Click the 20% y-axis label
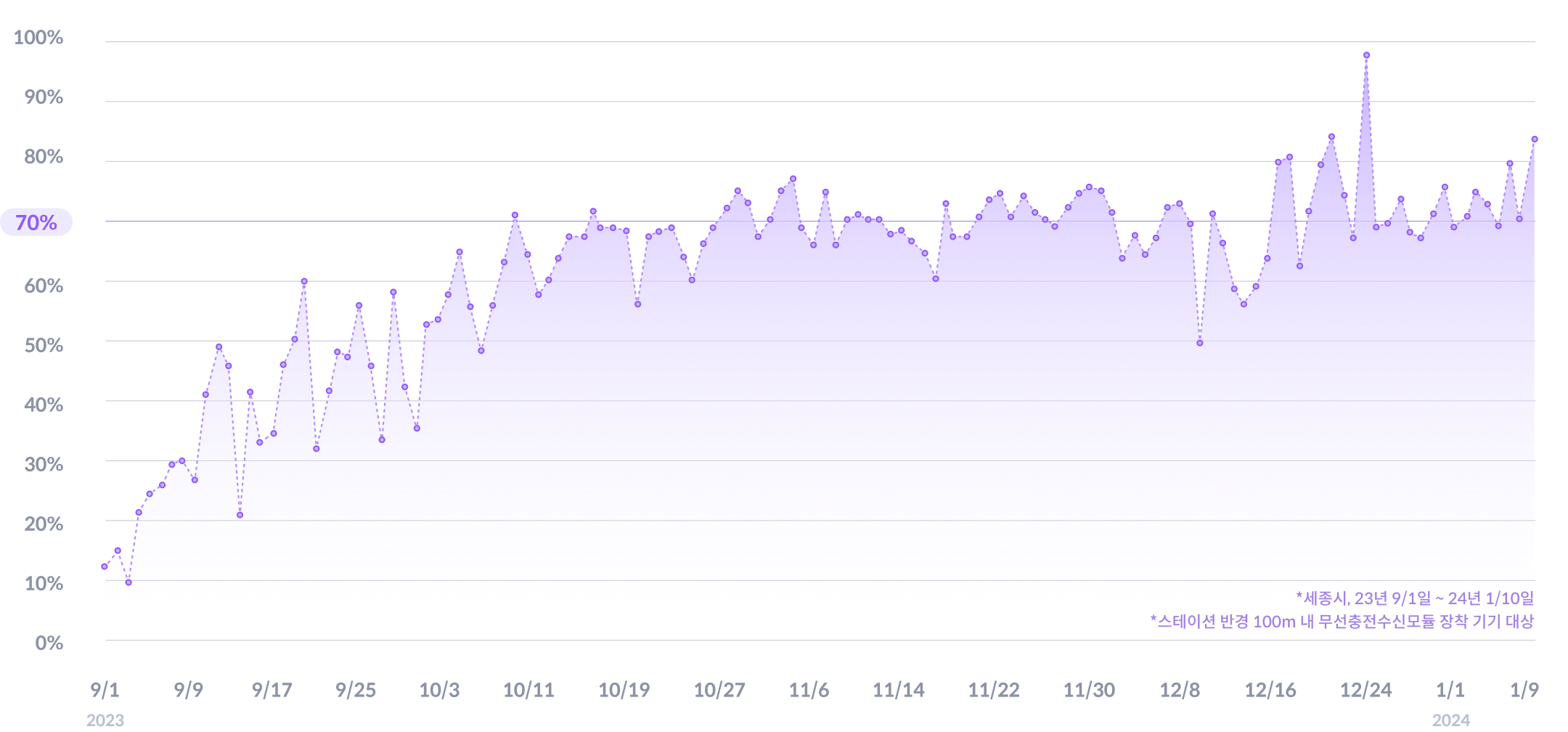 point(44,524)
